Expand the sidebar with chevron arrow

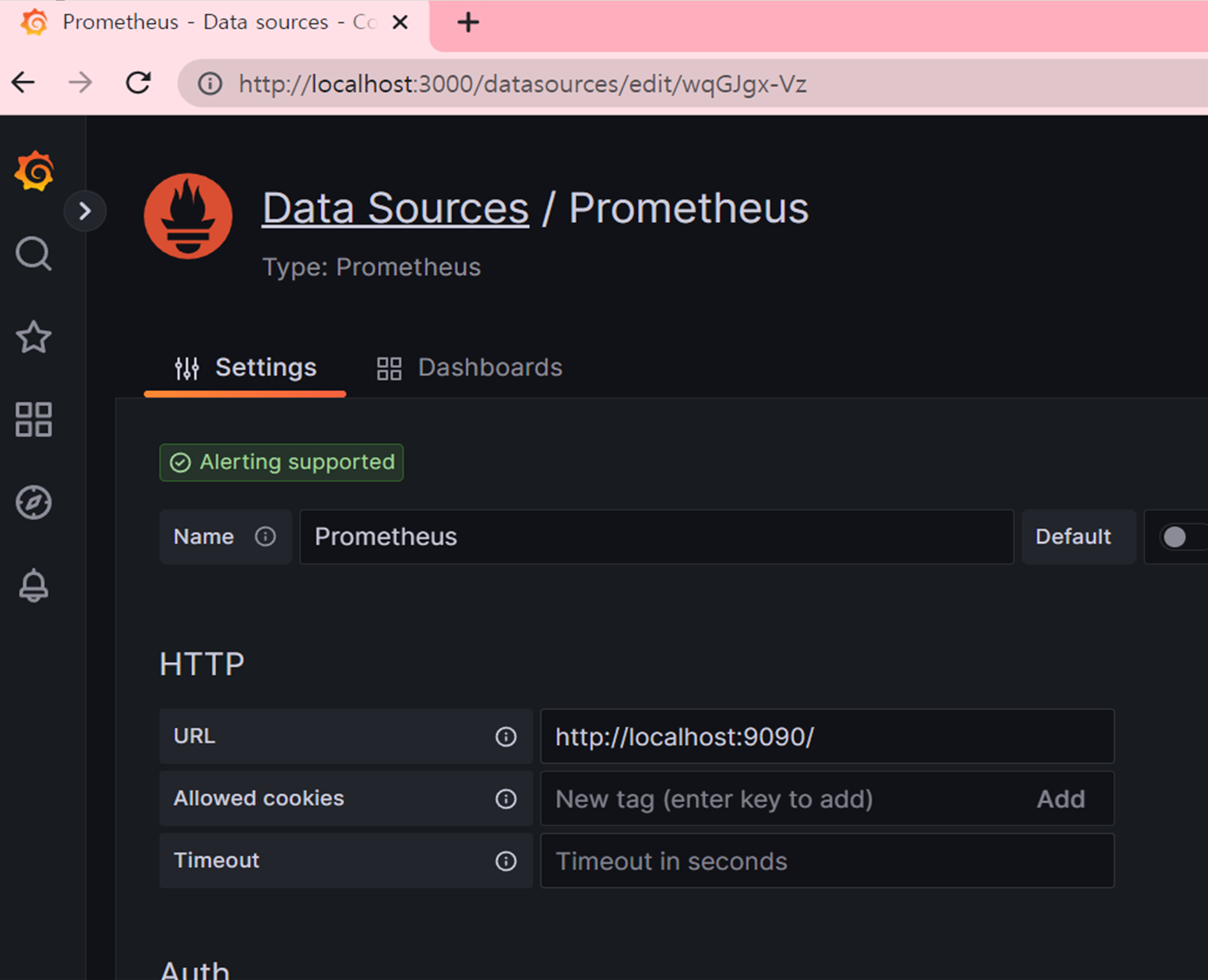click(85, 211)
